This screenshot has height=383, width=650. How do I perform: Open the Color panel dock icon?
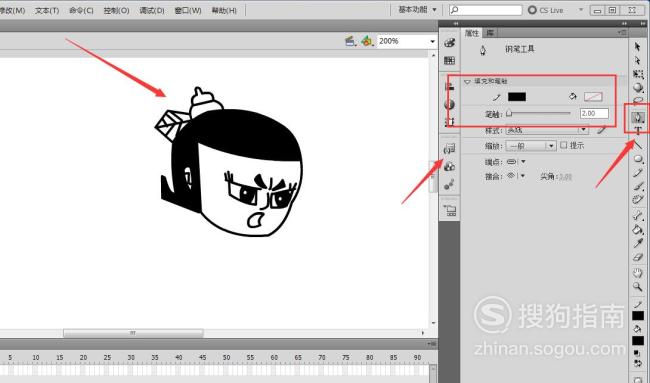449,43
